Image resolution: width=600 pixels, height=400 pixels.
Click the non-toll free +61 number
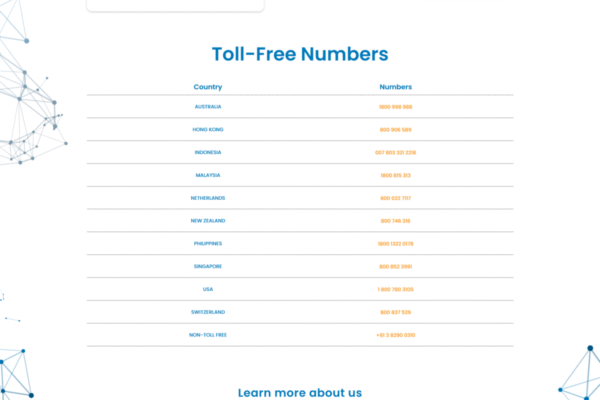tap(396, 335)
